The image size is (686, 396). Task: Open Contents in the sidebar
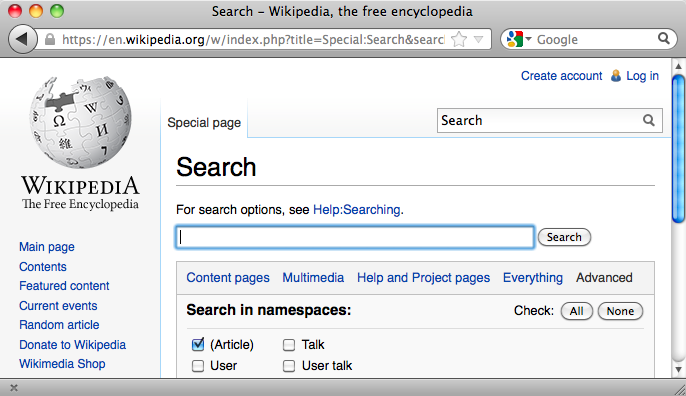[x=43, y=266]
